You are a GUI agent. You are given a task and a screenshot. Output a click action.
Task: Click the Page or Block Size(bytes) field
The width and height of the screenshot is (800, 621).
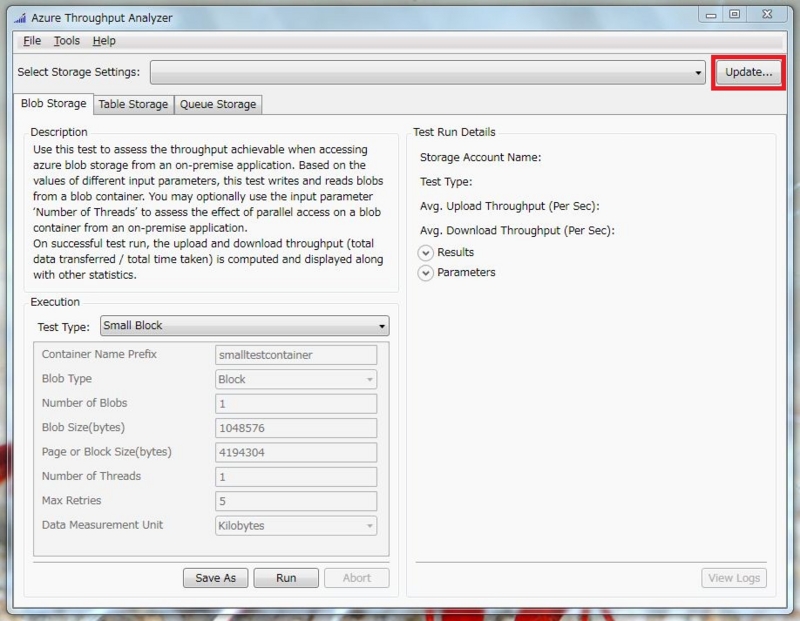[296, 453]
